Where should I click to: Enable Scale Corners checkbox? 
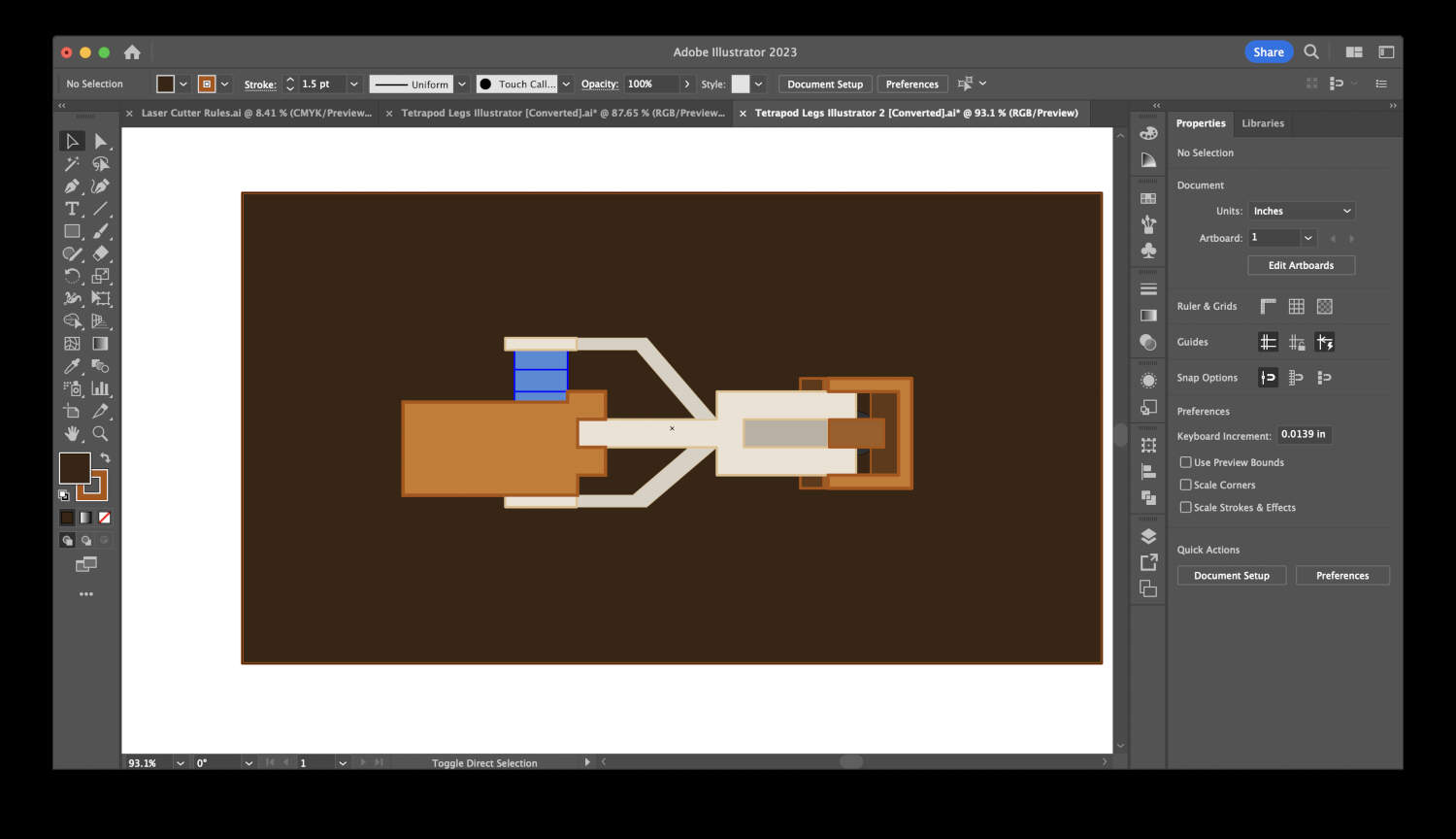click(1185, 485)
